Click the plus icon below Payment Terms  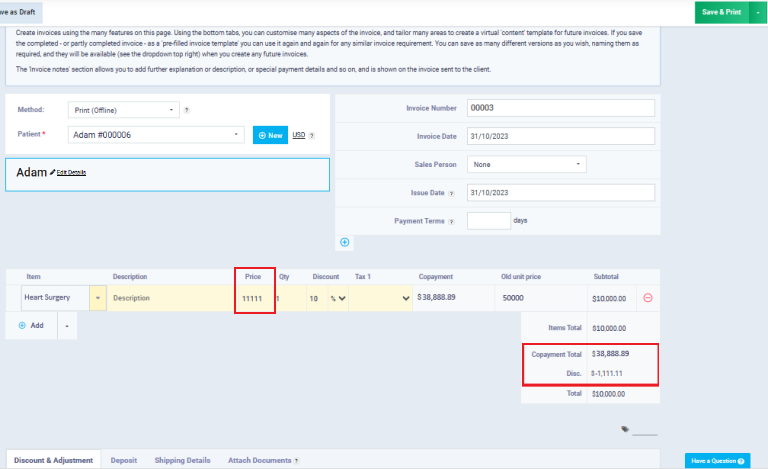pyautogui.click(x=345, y=242)
